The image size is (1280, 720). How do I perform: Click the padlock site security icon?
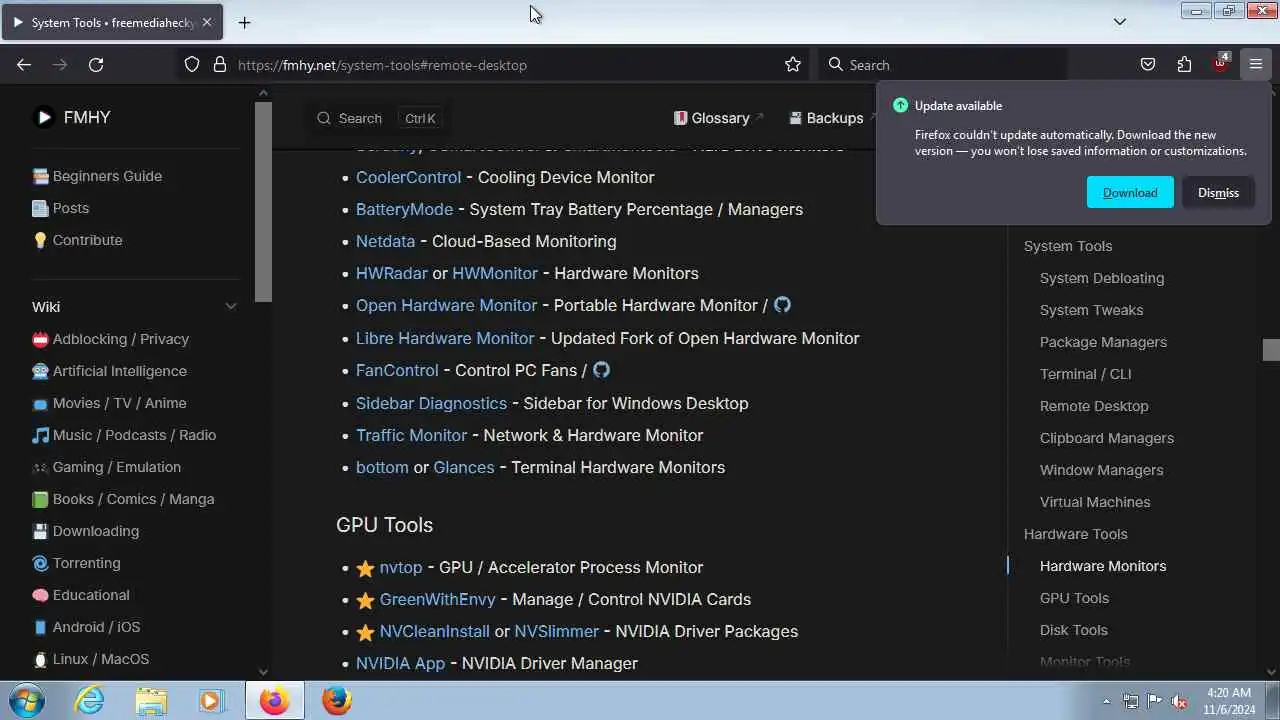click(220, 65)
